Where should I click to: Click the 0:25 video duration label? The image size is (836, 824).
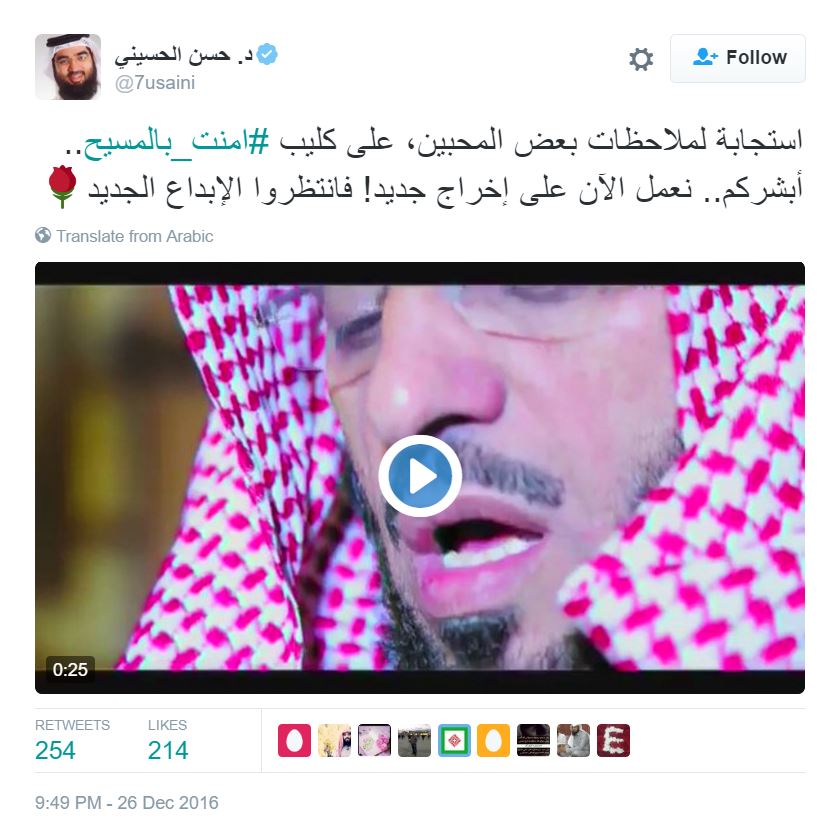[x=70, y=669]
